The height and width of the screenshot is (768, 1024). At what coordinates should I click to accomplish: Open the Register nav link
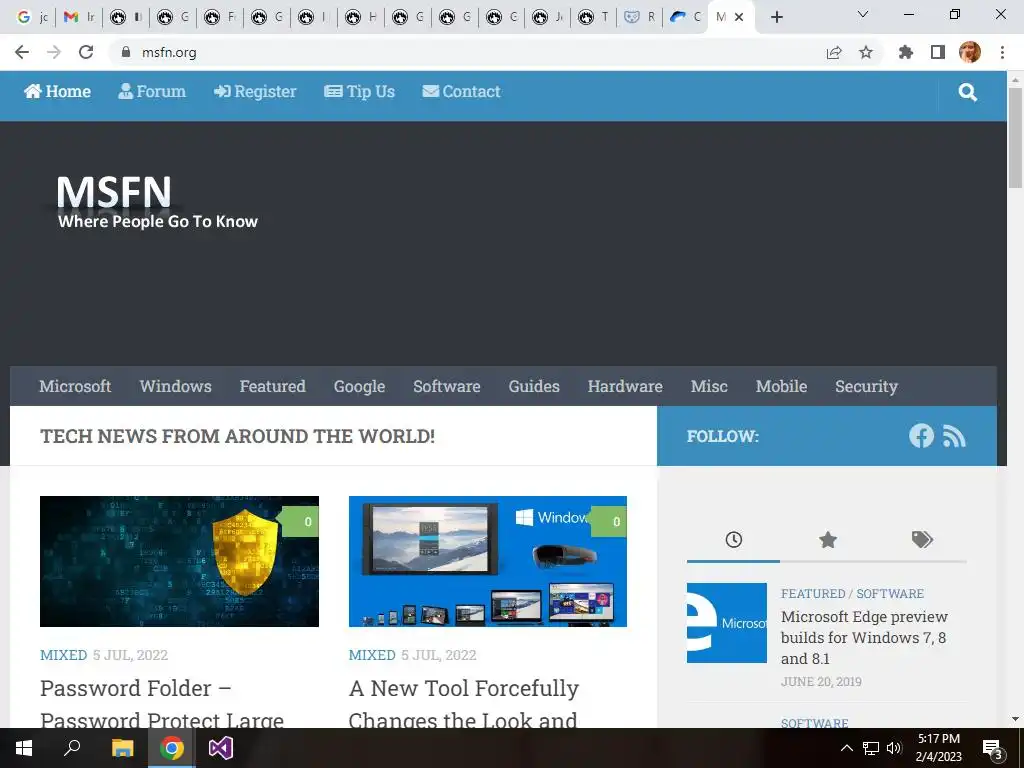pos(255,91)
